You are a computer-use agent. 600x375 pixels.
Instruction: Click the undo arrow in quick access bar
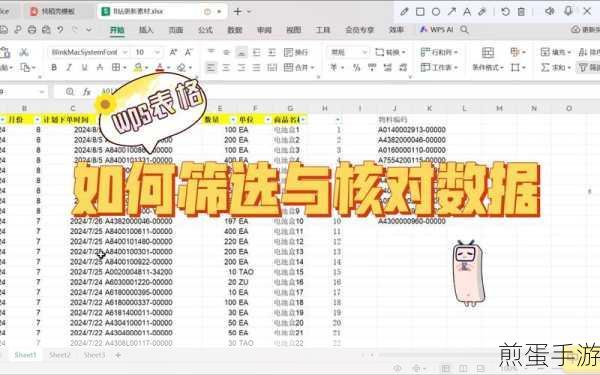pos(60,29)
